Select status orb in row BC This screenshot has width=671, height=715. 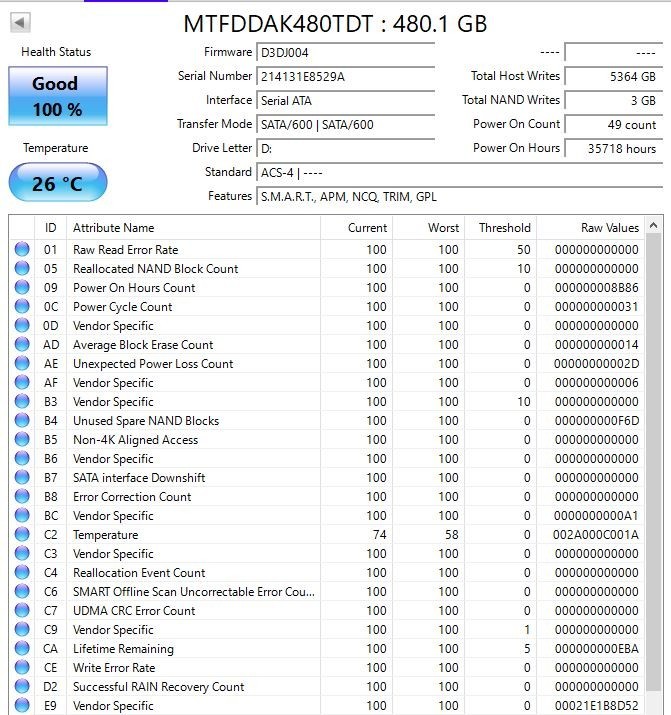(22, 515)
